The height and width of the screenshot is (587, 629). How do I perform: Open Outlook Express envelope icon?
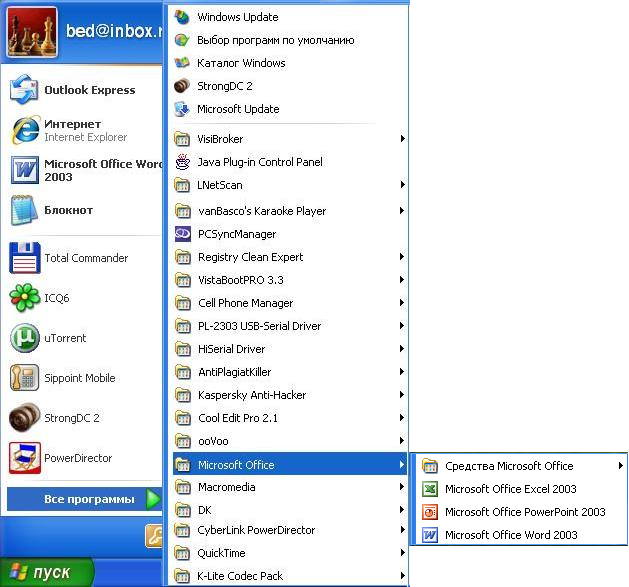point(24,89)
